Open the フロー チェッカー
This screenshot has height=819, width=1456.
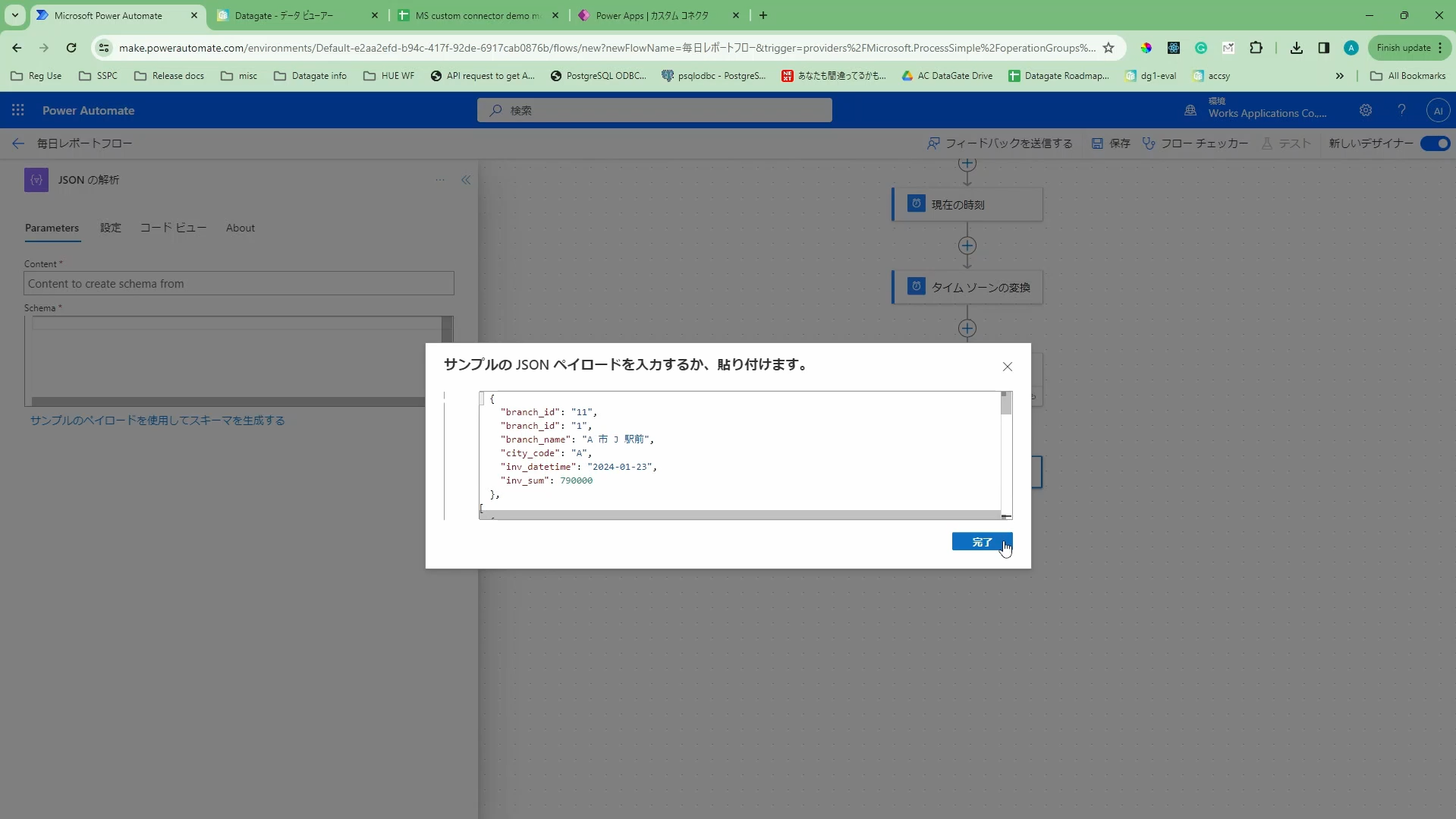[1196, 143]
